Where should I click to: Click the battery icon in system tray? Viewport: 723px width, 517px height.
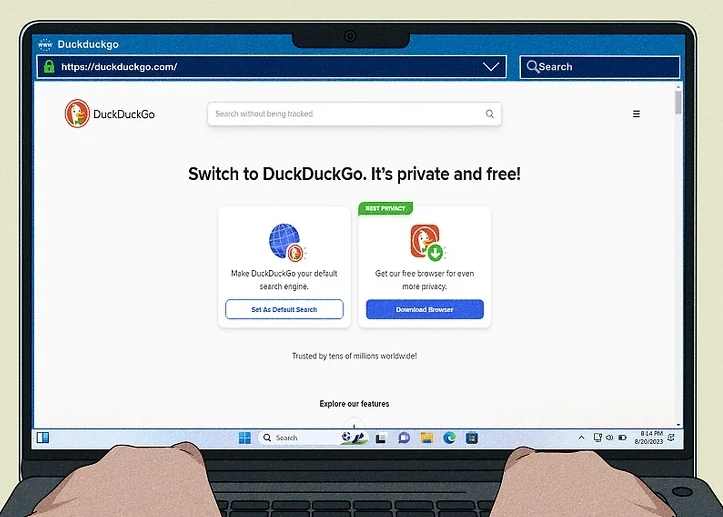pos(622,438)
